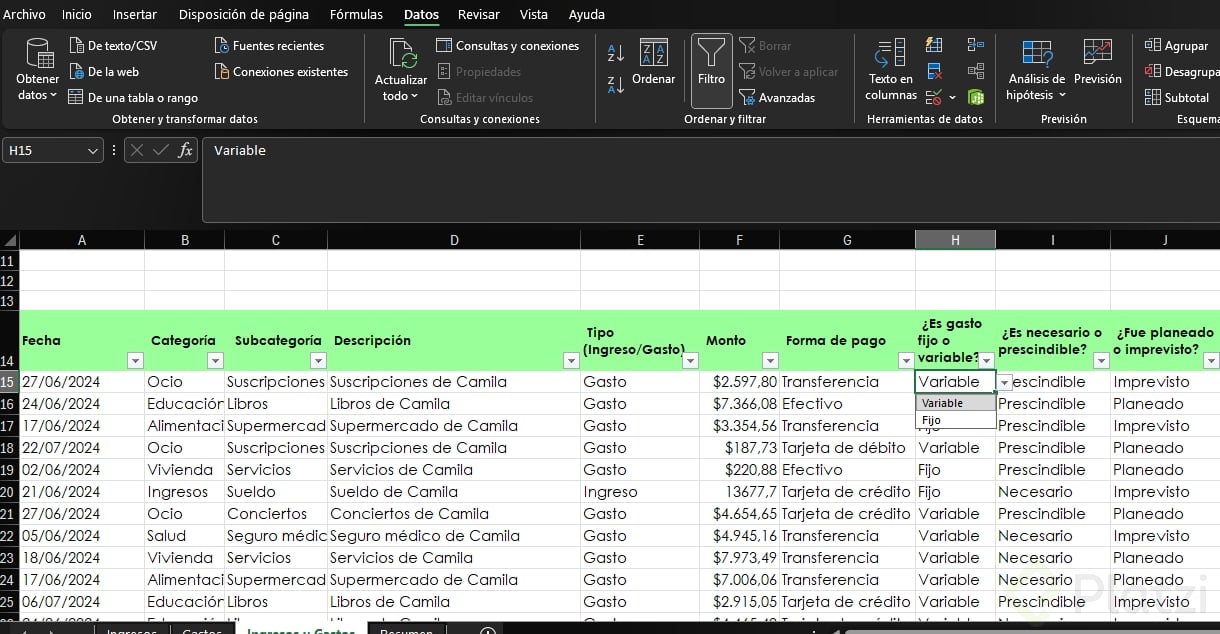Select Variable in the dropdown list
This screenshot has width=1220, height=634.
(x=943, y=403)
